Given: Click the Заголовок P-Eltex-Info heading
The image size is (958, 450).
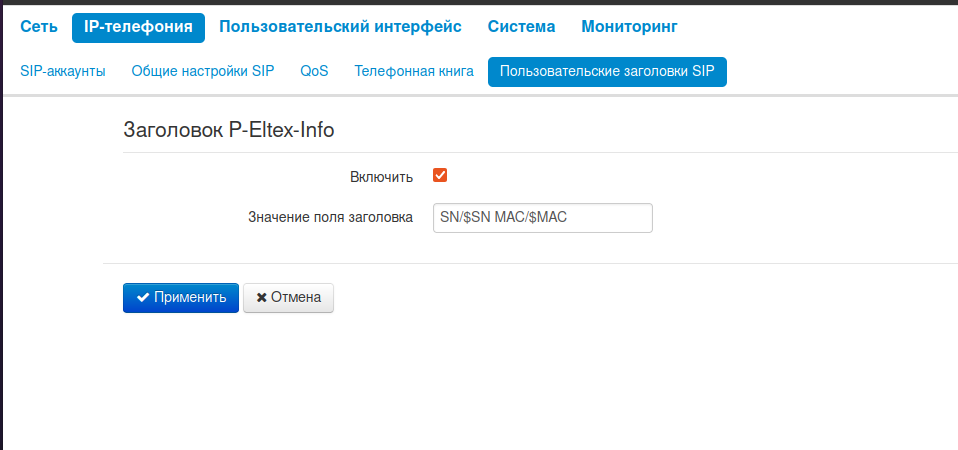Looking at the screenshot, I should click(228, 130).
